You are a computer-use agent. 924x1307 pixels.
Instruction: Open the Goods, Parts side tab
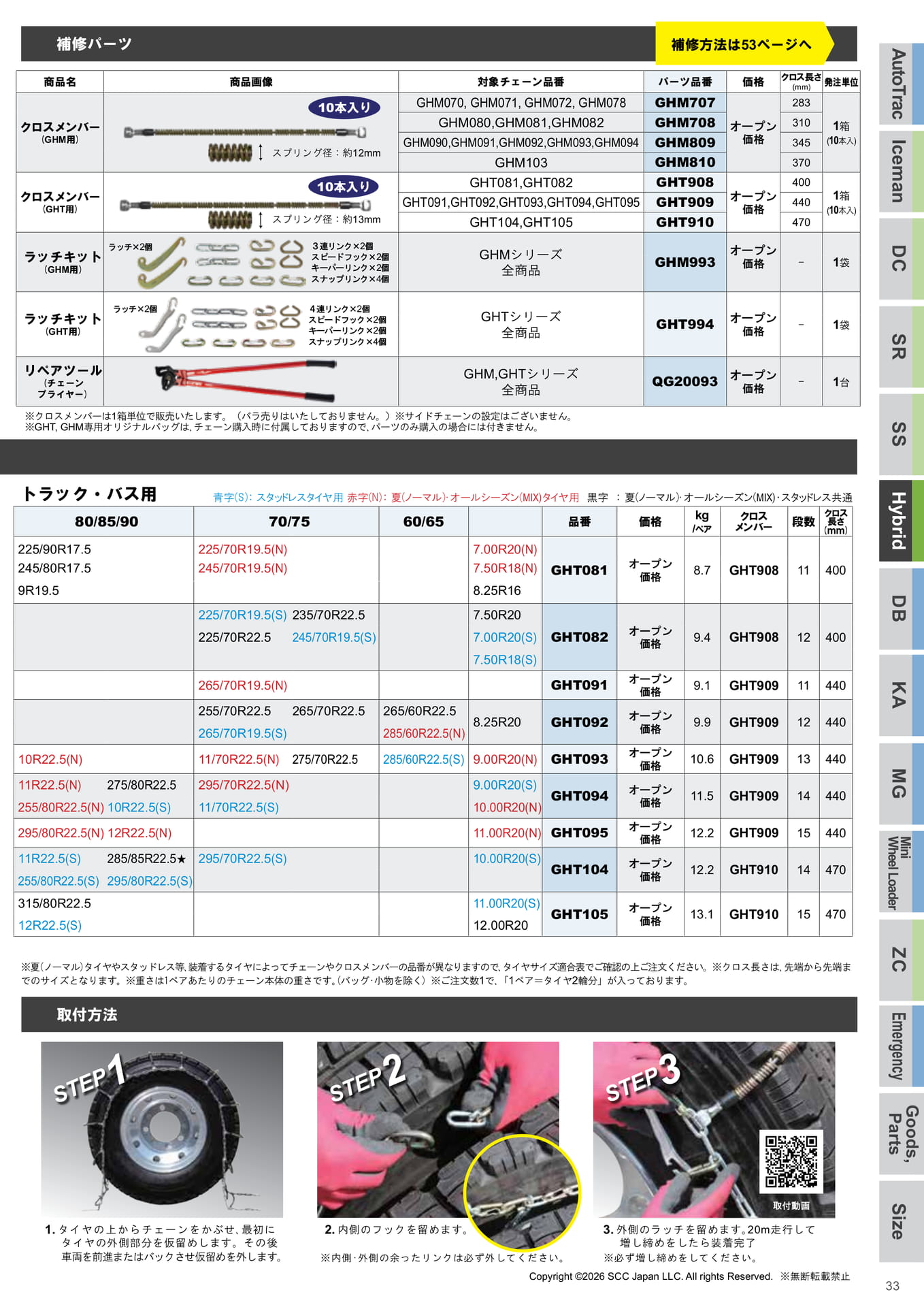[x=901, y=1134]
